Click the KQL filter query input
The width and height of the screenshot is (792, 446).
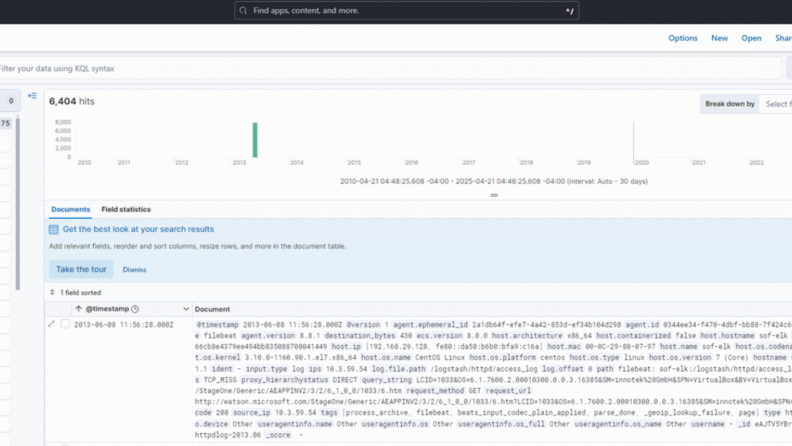(x=389, y=69)
